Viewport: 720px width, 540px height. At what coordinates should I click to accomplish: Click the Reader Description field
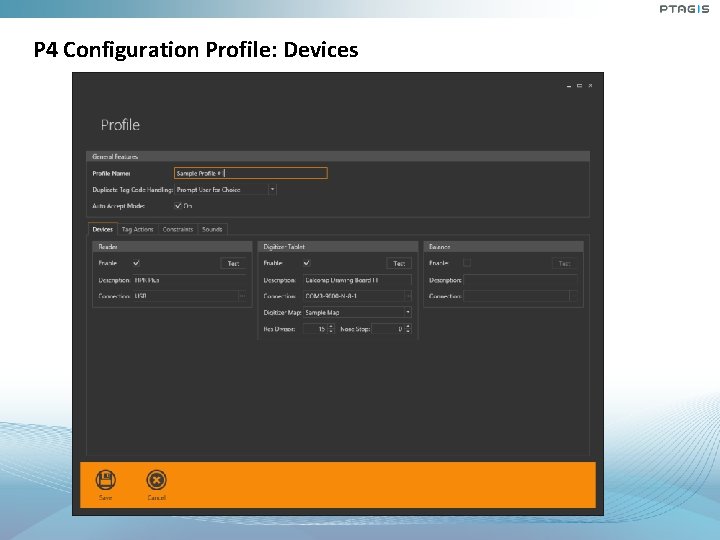190,280
